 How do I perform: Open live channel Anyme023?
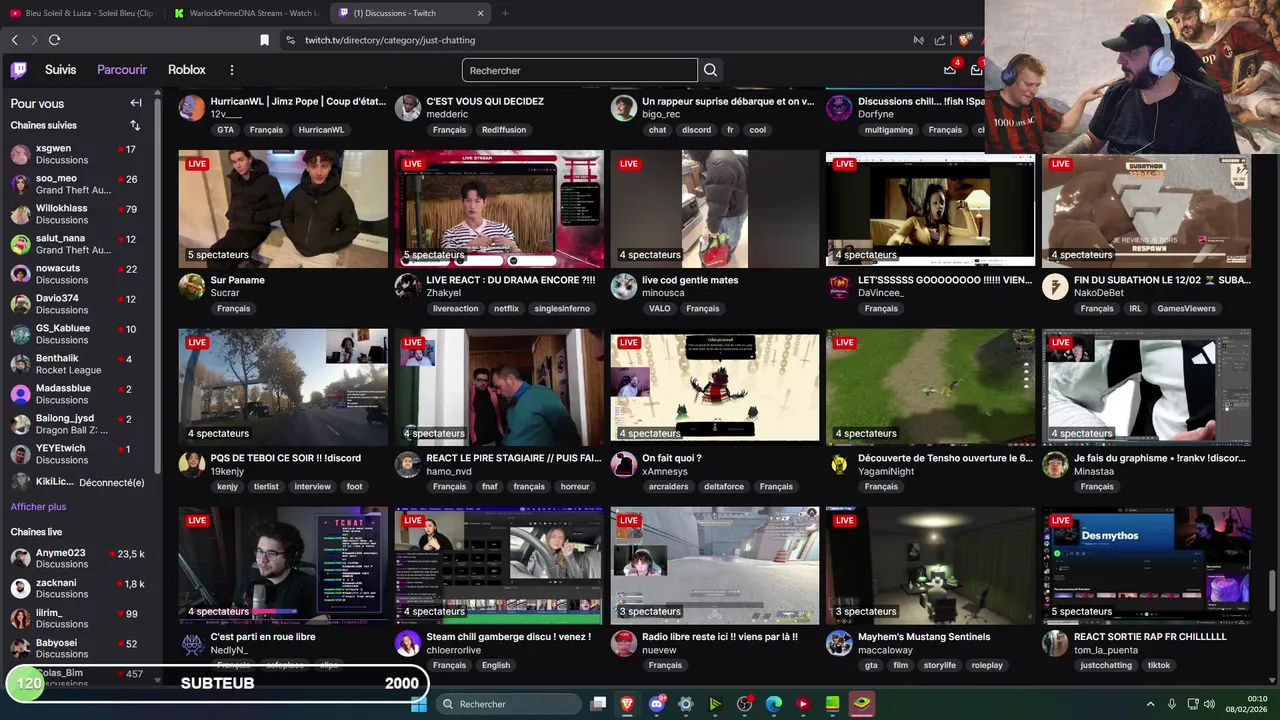coord(78,558)
